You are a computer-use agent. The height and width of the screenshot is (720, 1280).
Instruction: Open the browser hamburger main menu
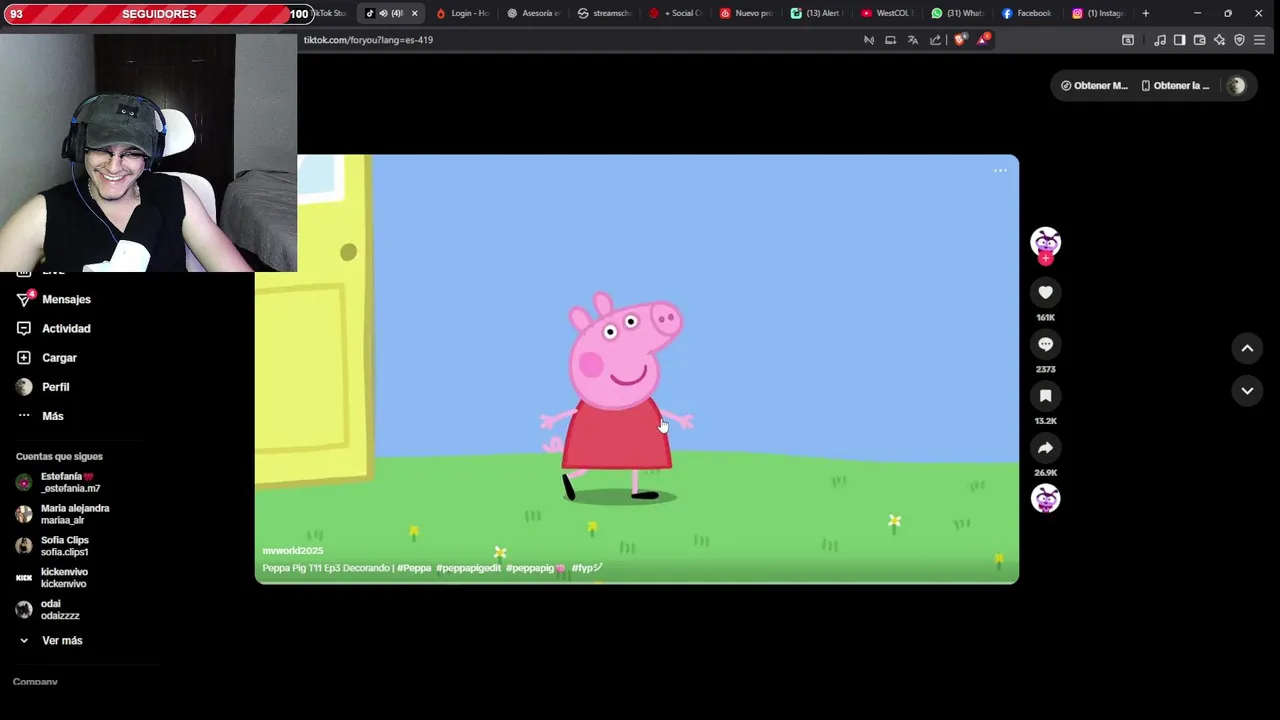[1259, 40]
